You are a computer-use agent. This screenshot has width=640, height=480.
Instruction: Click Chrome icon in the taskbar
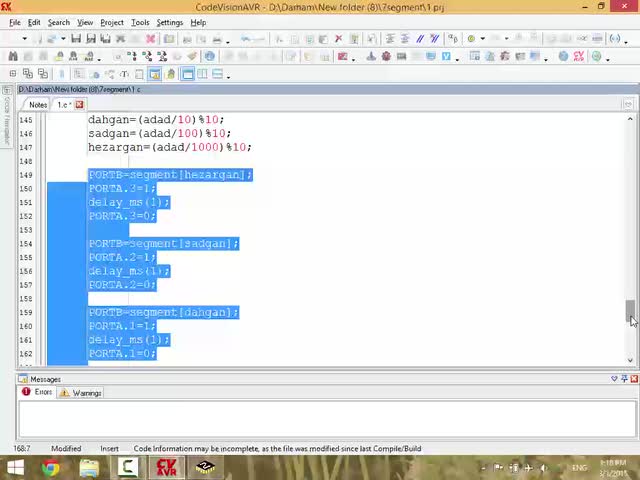(51, 467)
